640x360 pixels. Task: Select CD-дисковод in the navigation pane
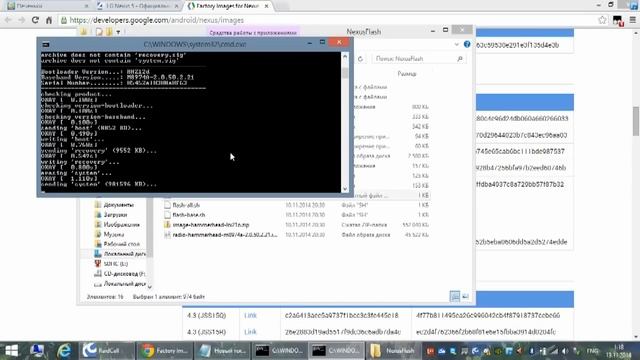coord(124,274)
